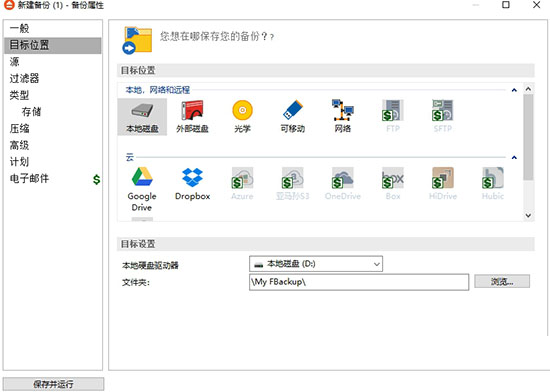550x392 pixels.
Task: Open the 本地硬盘驱动器 drive dropdown
Action: [x=316, y=264]
